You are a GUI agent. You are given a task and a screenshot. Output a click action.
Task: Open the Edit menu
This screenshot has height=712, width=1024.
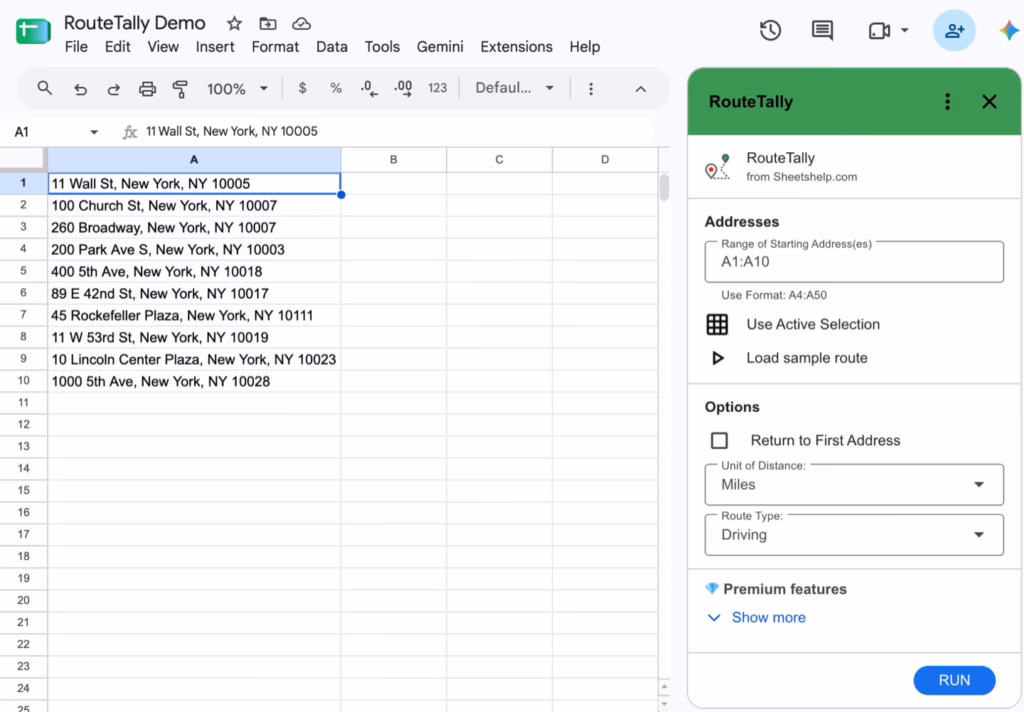pyautogui.click(x=118, y=47)
